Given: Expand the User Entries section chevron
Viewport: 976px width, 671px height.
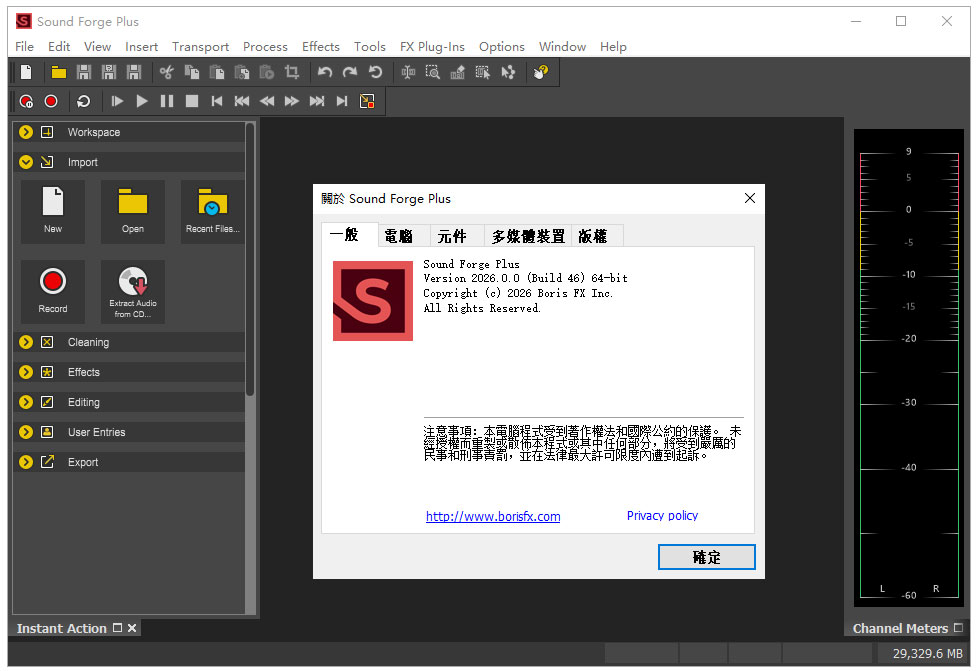Looking at the screenshot, I should [26, 431].
